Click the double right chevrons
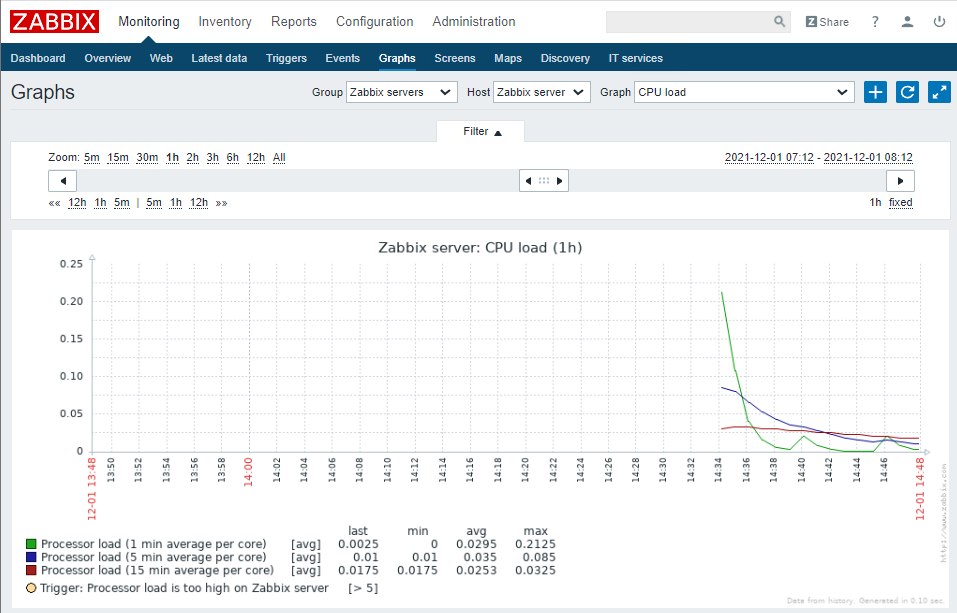The height and width of the screenshot is (613, 957). pos(222,203)
